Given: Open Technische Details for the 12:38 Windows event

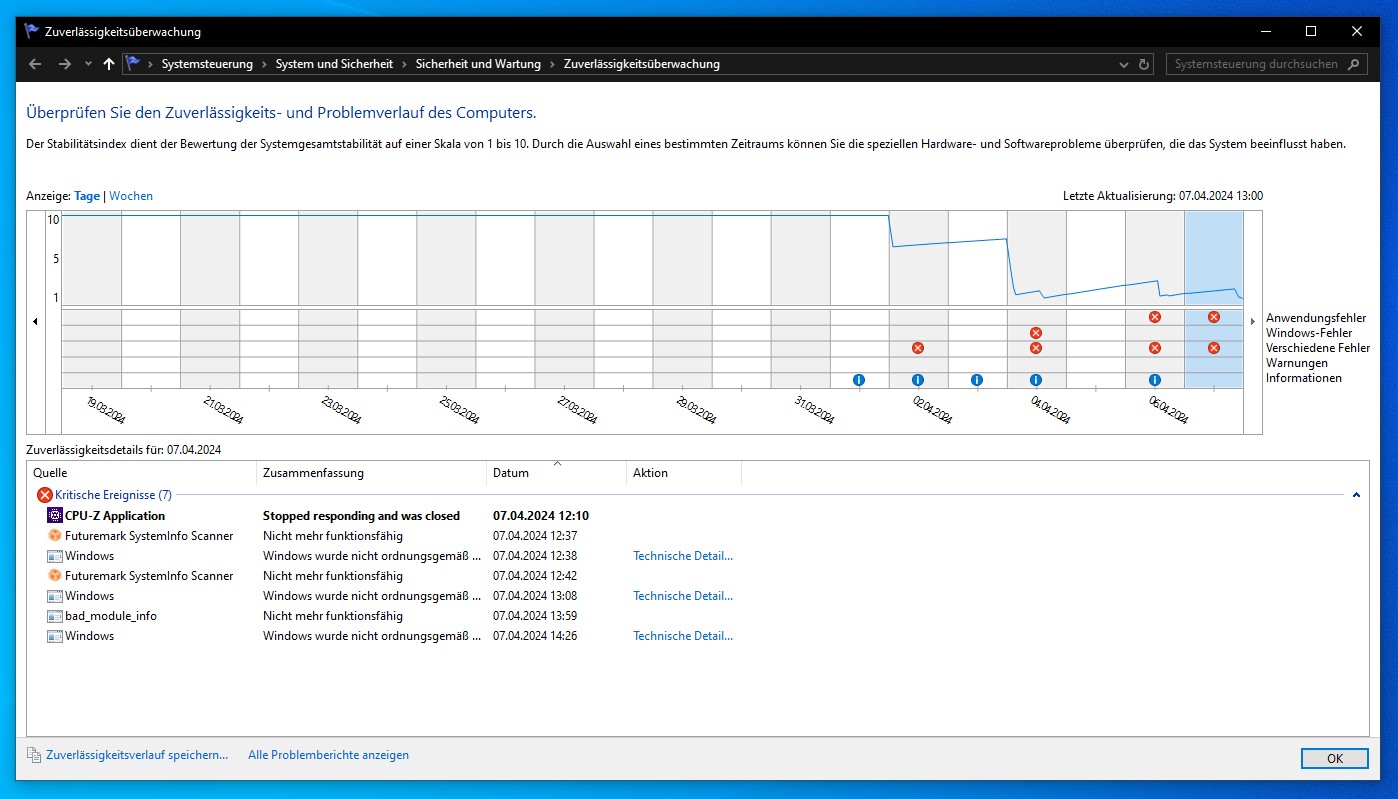Looking at the screenshot, I should [683, 556].
